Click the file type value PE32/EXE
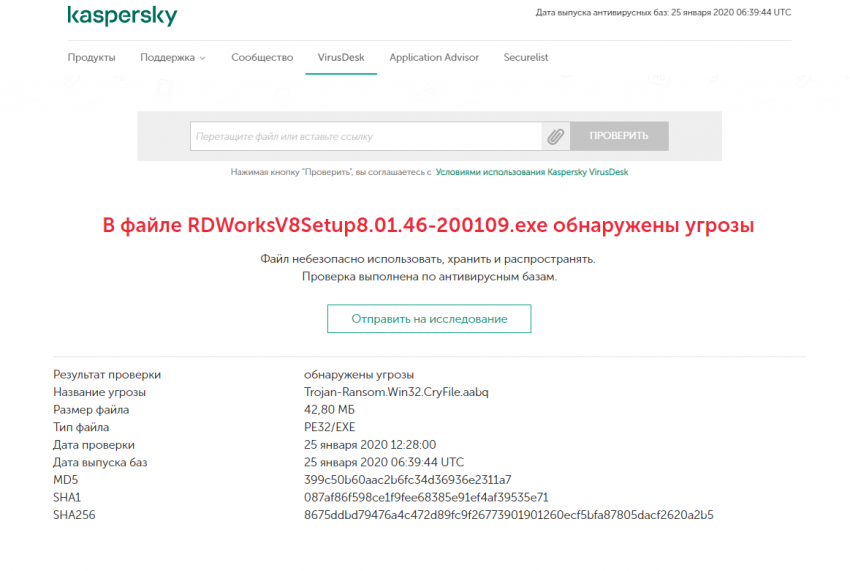The width and height of the screenshot is (850, 571). tap(328, 427)
